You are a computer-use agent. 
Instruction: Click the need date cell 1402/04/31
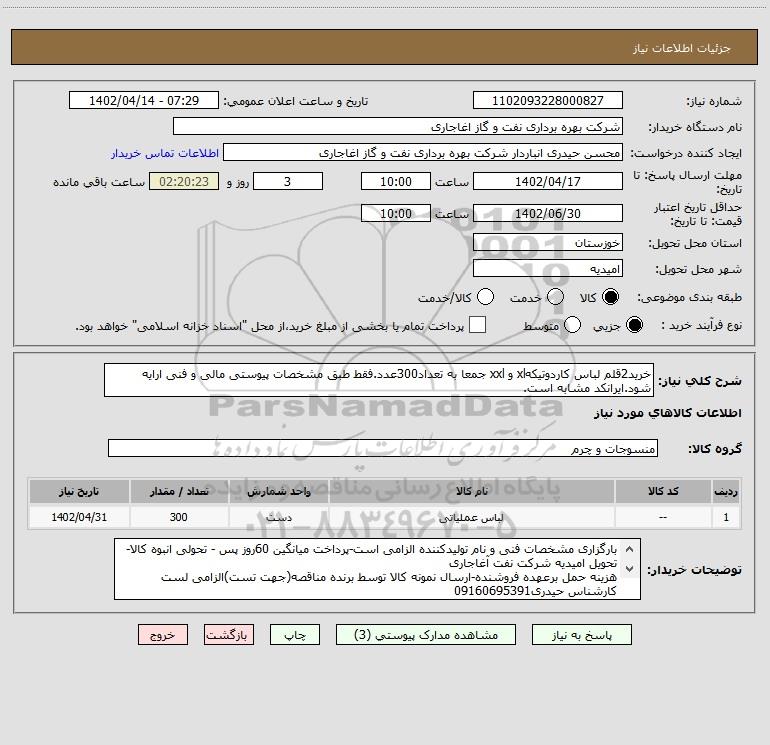79,517
